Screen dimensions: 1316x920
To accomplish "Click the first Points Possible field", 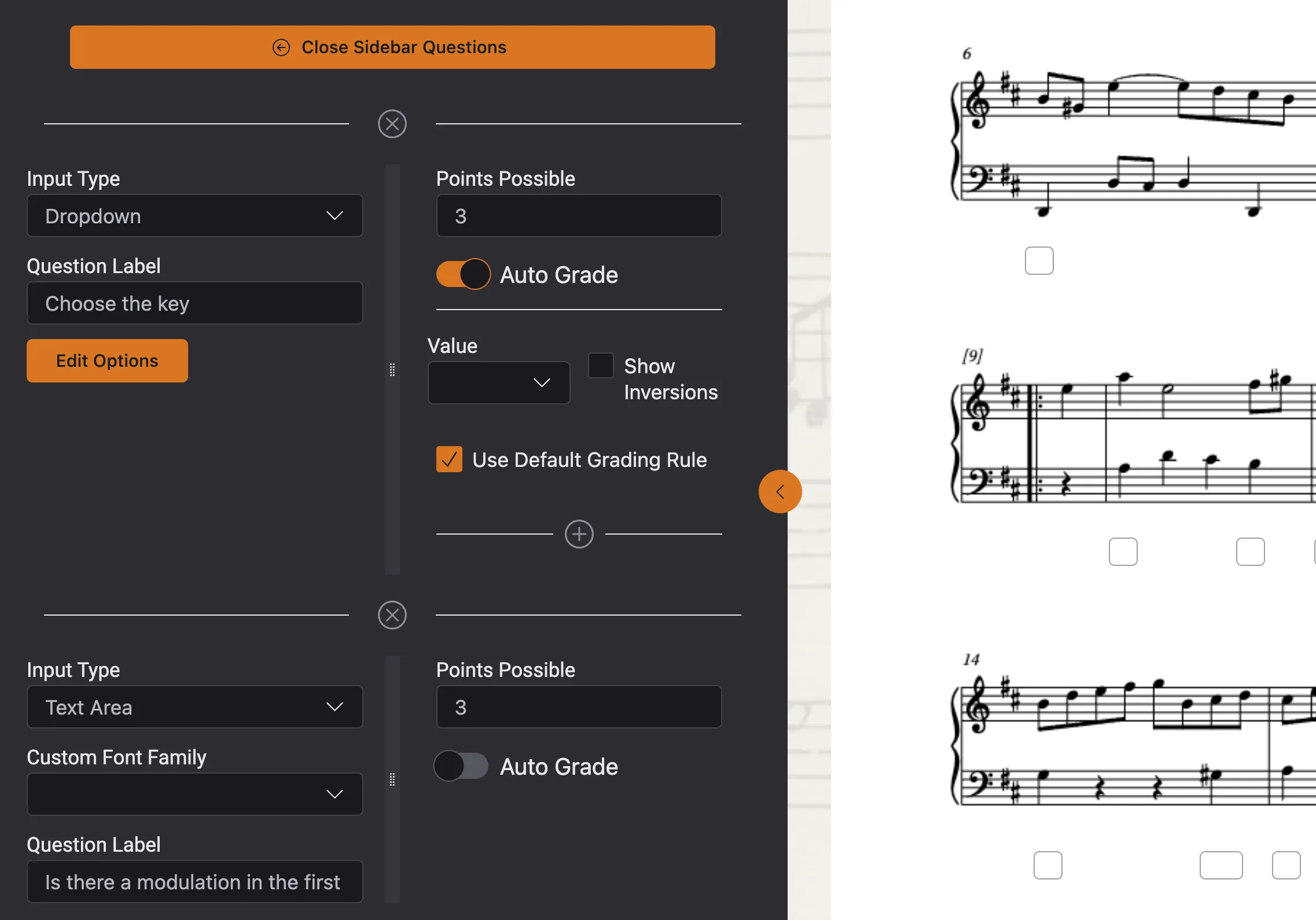I will pos(579,216).
